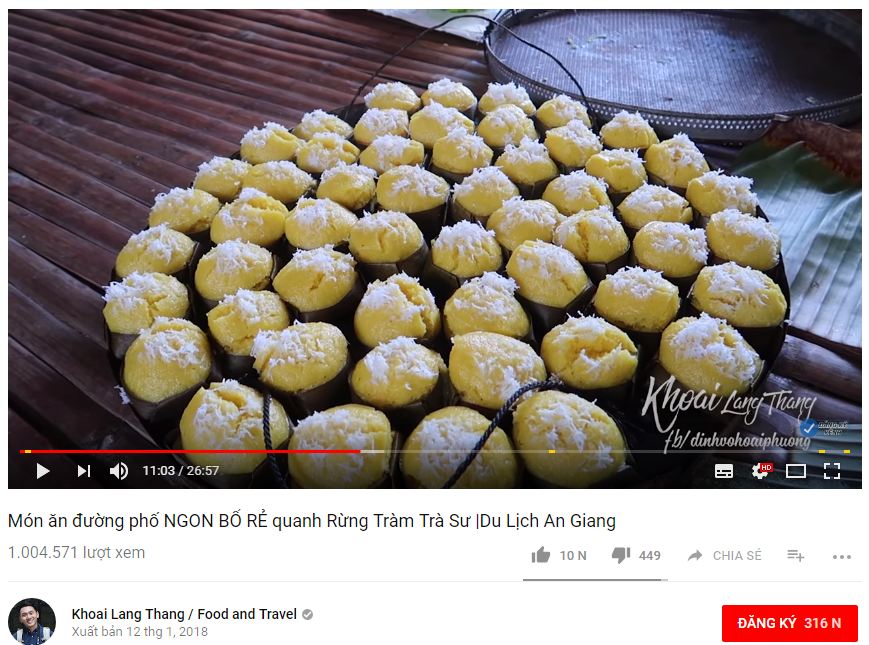Open Khoai Lang Thang channel page
The image size is (869, 645).
(184, 614)
